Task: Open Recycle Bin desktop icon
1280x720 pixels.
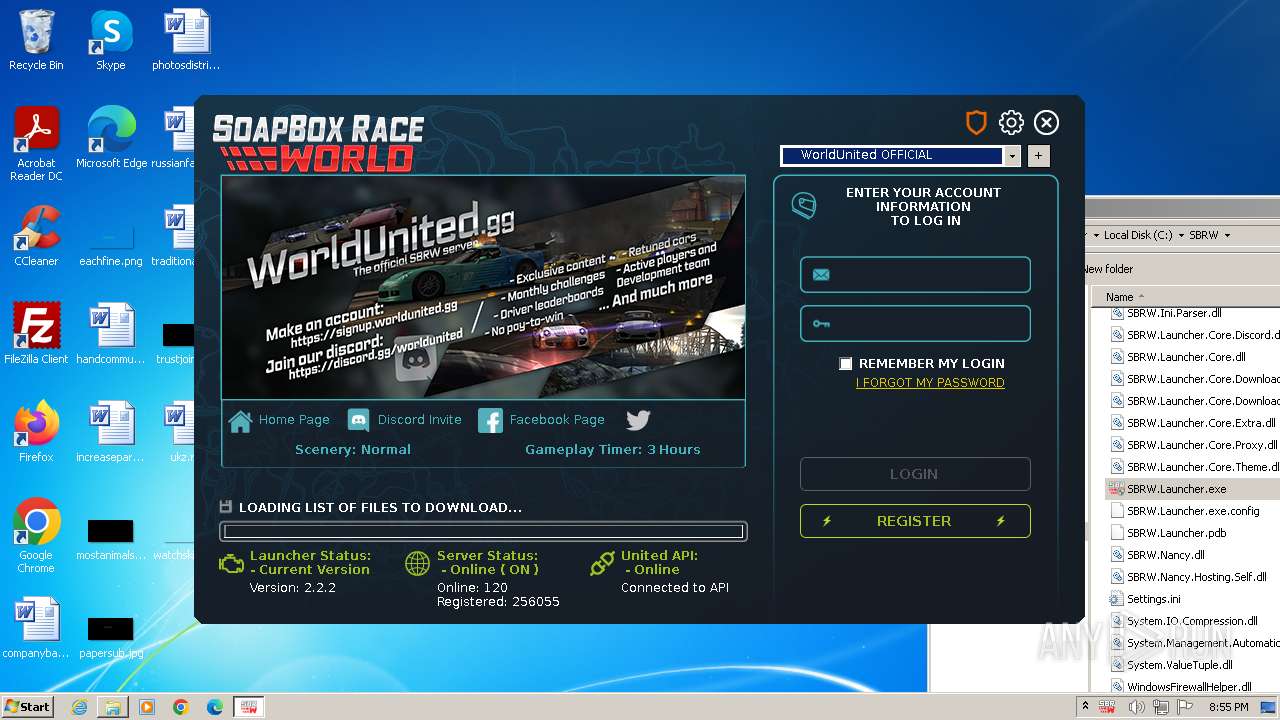Action: (36, 40)
